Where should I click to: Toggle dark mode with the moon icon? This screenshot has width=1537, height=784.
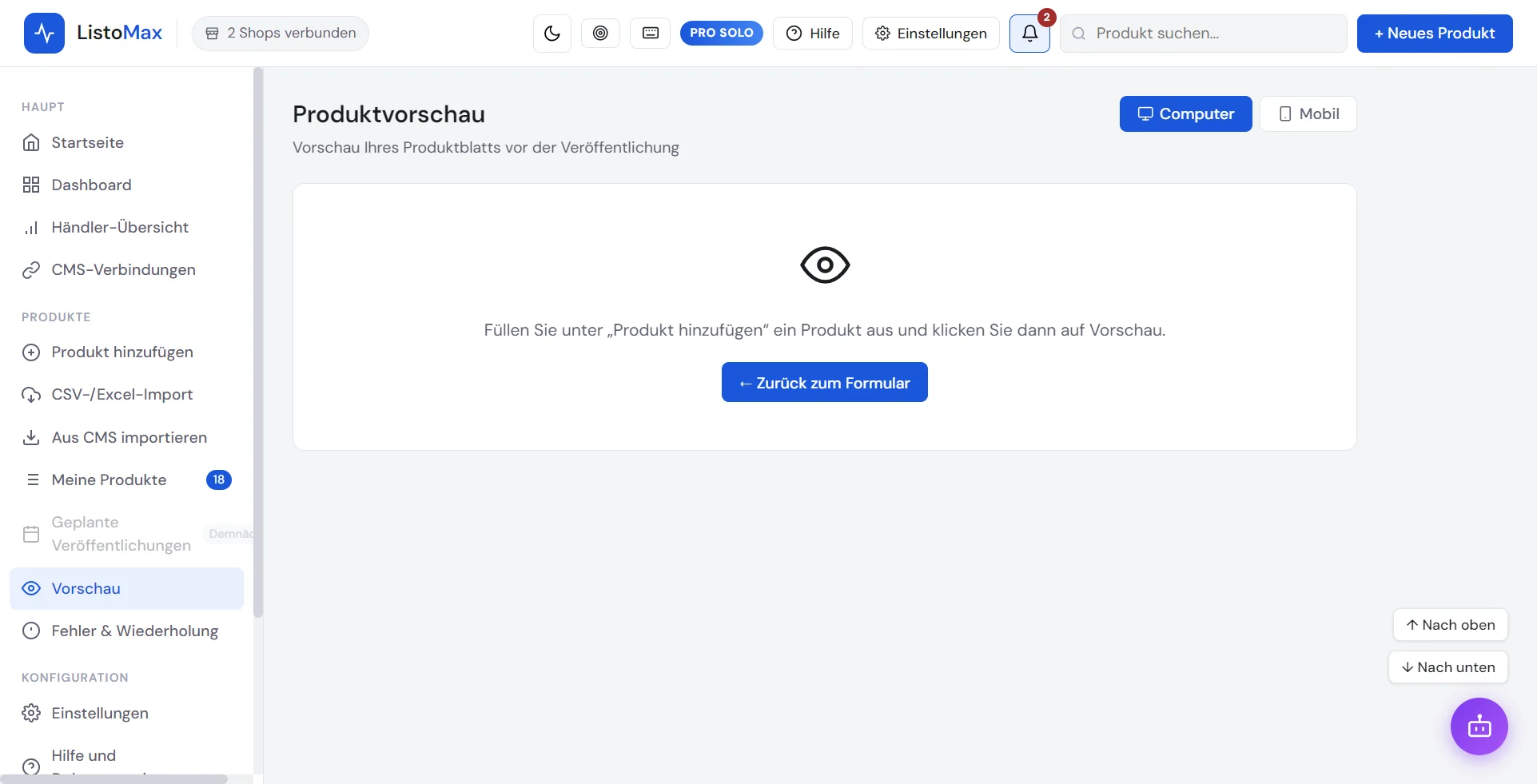point(552,33)
